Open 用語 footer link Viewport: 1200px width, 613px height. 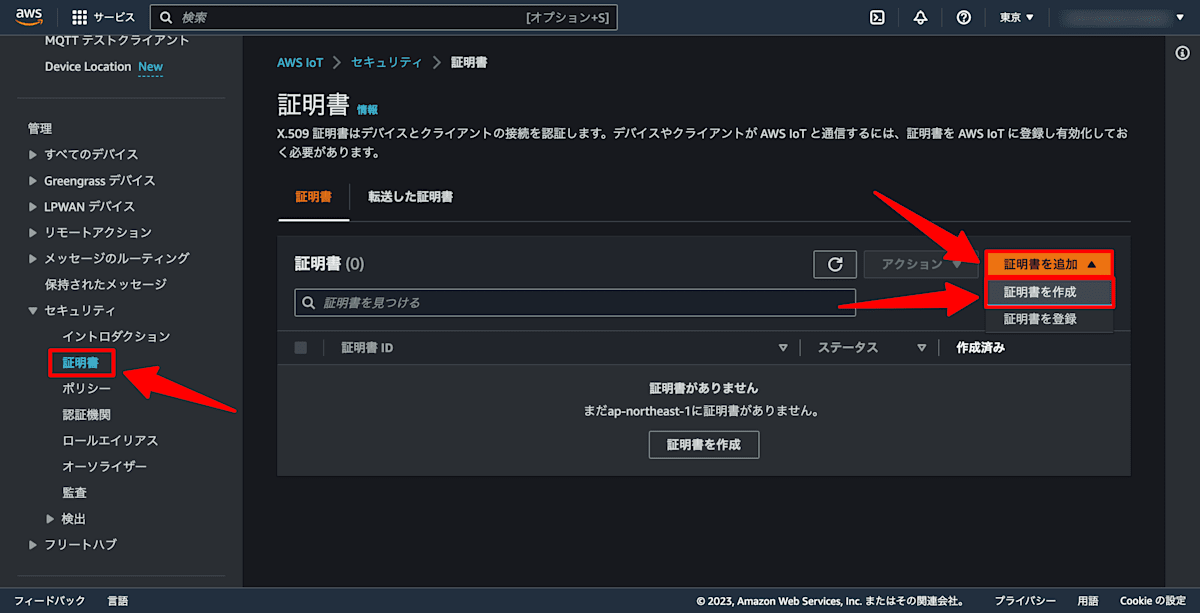1088,601
